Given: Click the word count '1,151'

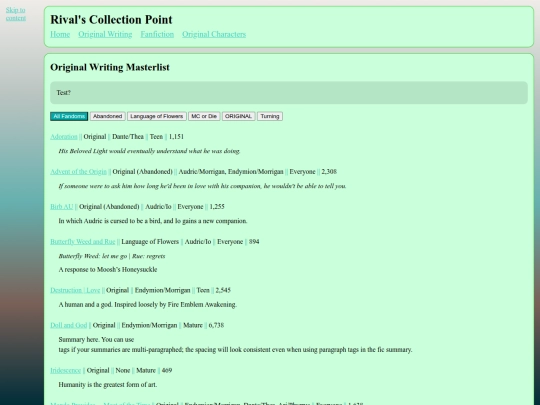Looking at the screenshot, I should 176,137.
